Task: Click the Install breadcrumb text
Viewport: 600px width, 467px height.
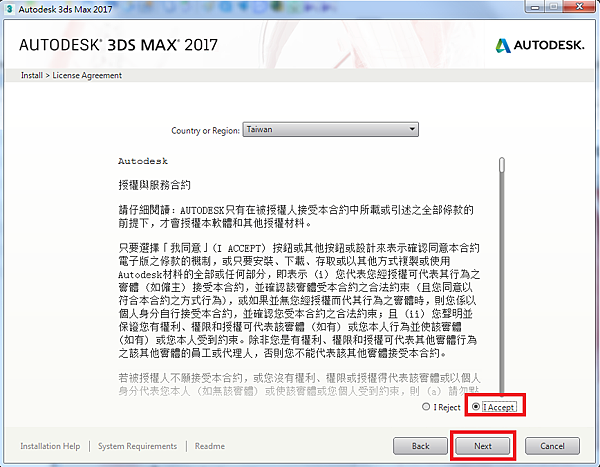Action: pyautogui.click(x=32, y=75)
